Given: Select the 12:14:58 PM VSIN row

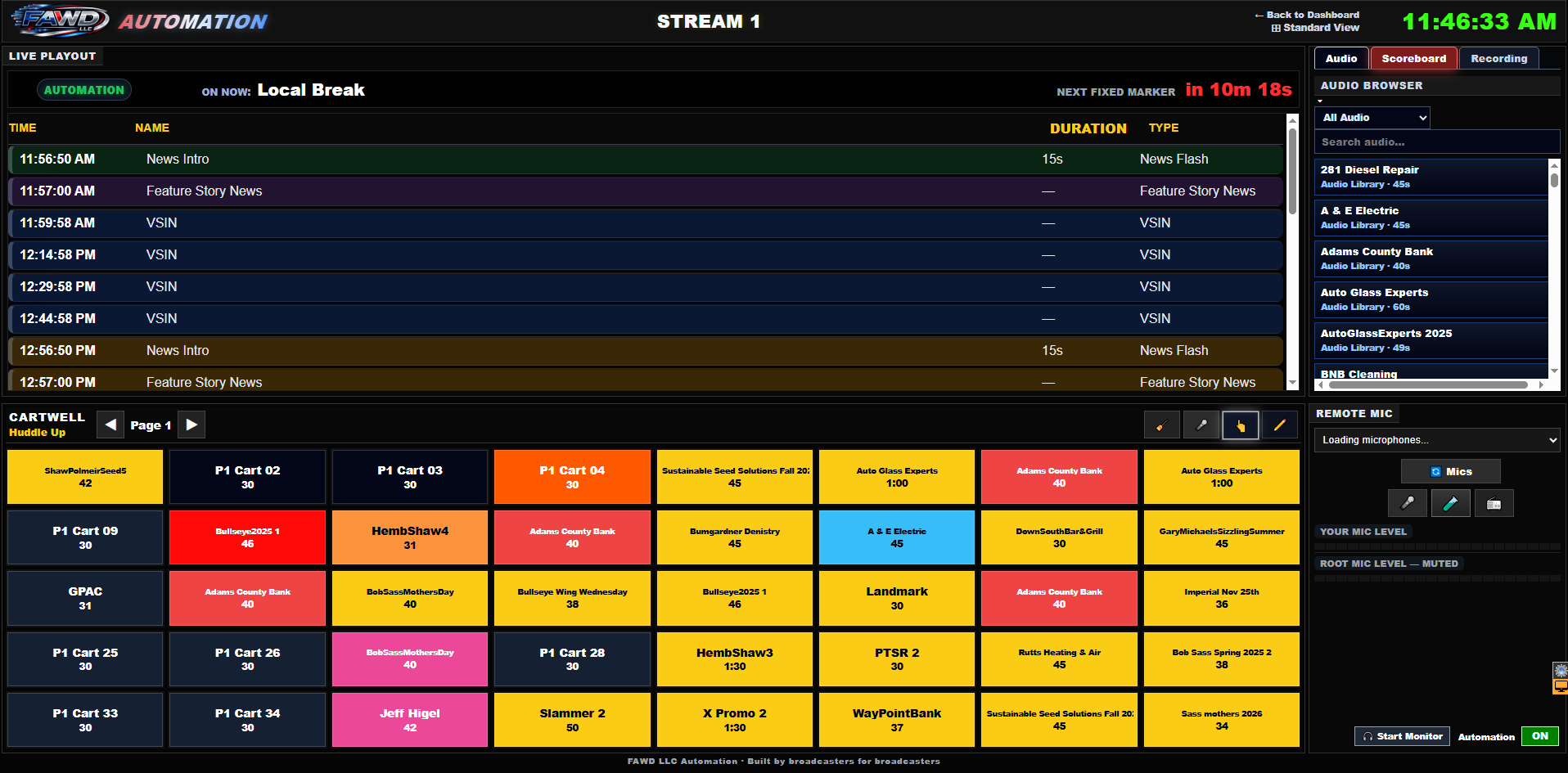Looking at the screenshot, I should (x=646, y=255).
